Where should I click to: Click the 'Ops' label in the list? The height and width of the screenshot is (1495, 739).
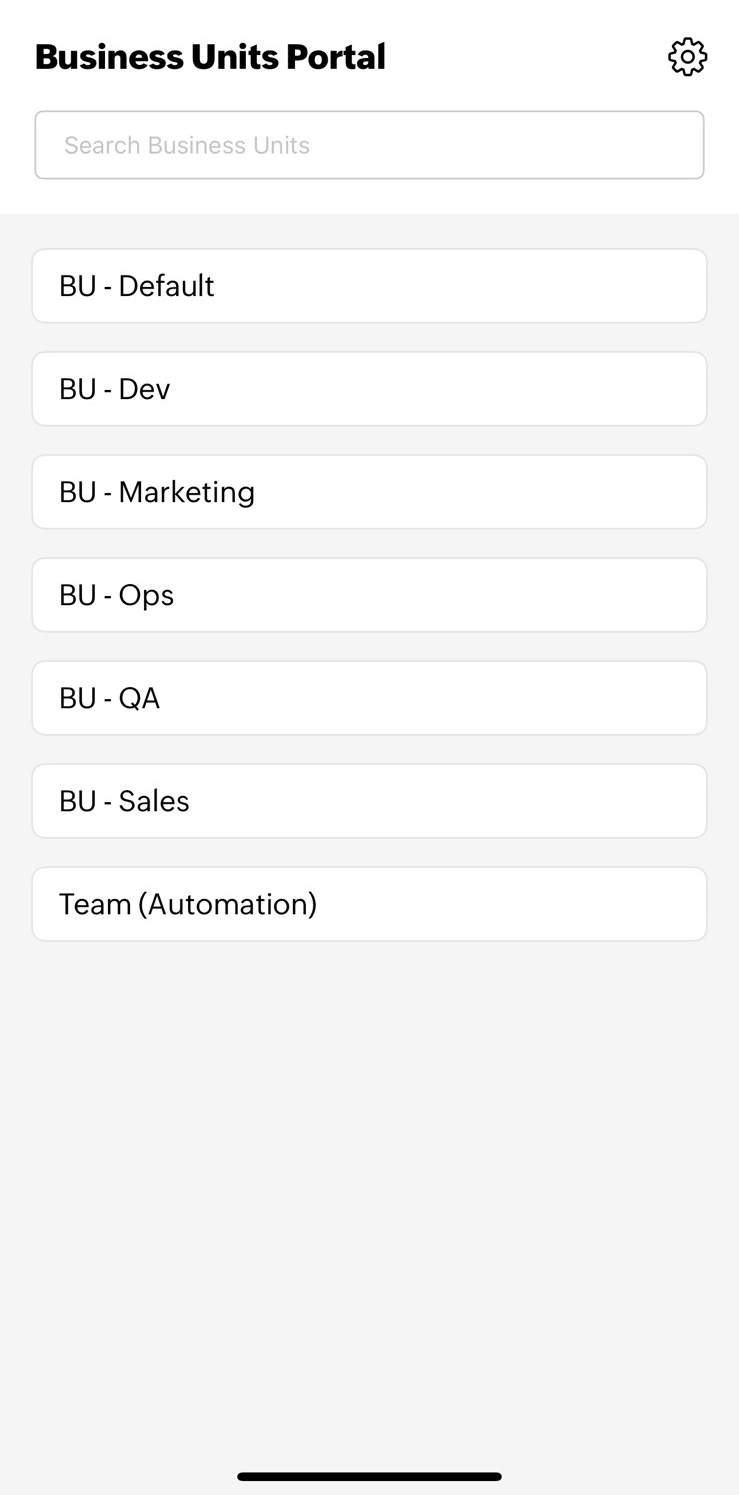click(146, 595)
